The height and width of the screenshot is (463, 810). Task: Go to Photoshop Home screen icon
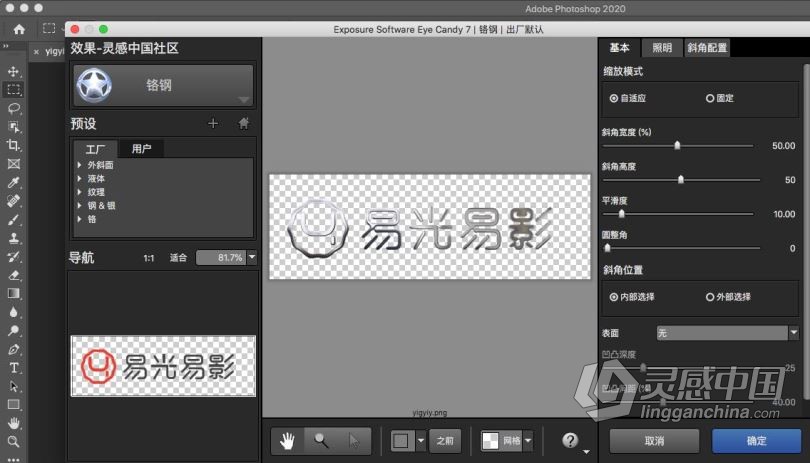19,29
